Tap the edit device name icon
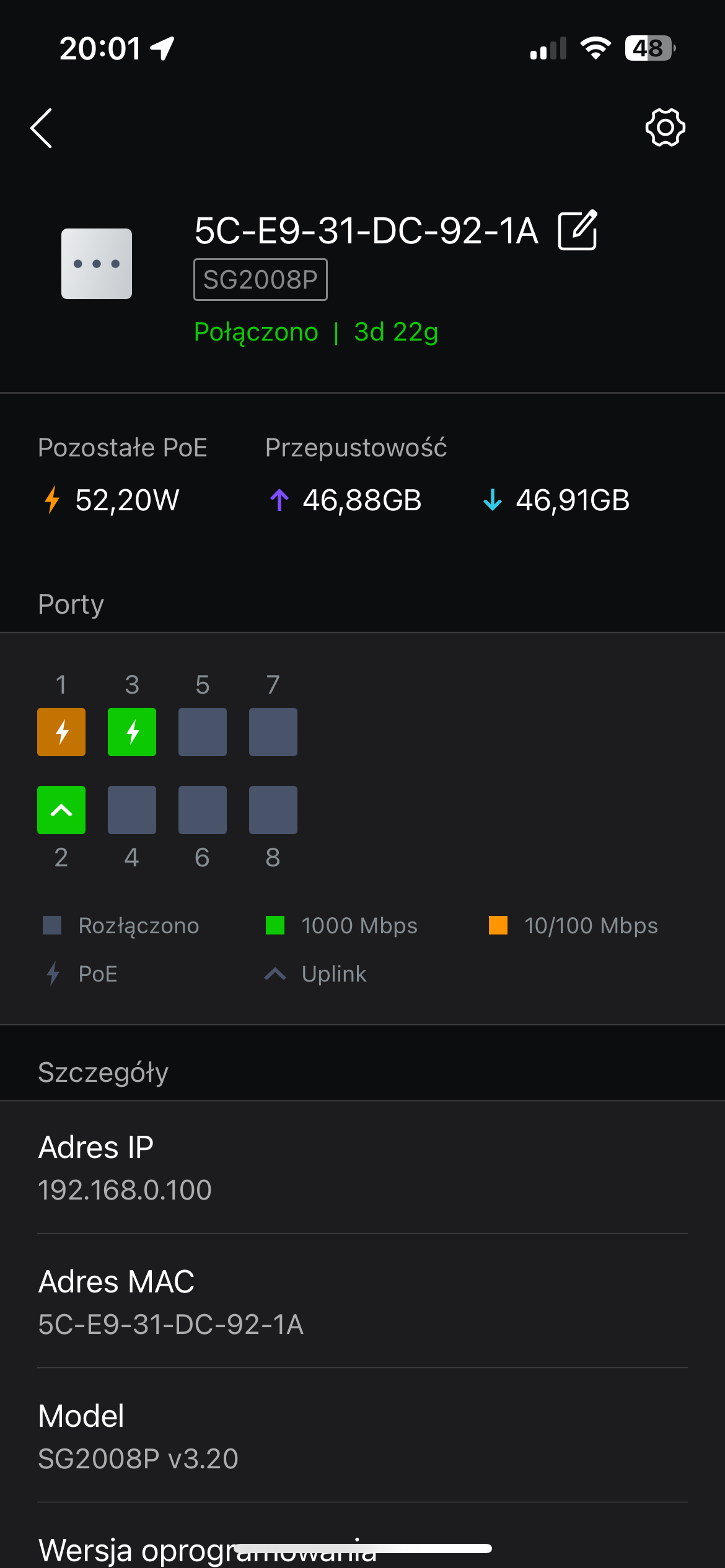The width and height of the screenshot is (725, 1568). [578, 230]
